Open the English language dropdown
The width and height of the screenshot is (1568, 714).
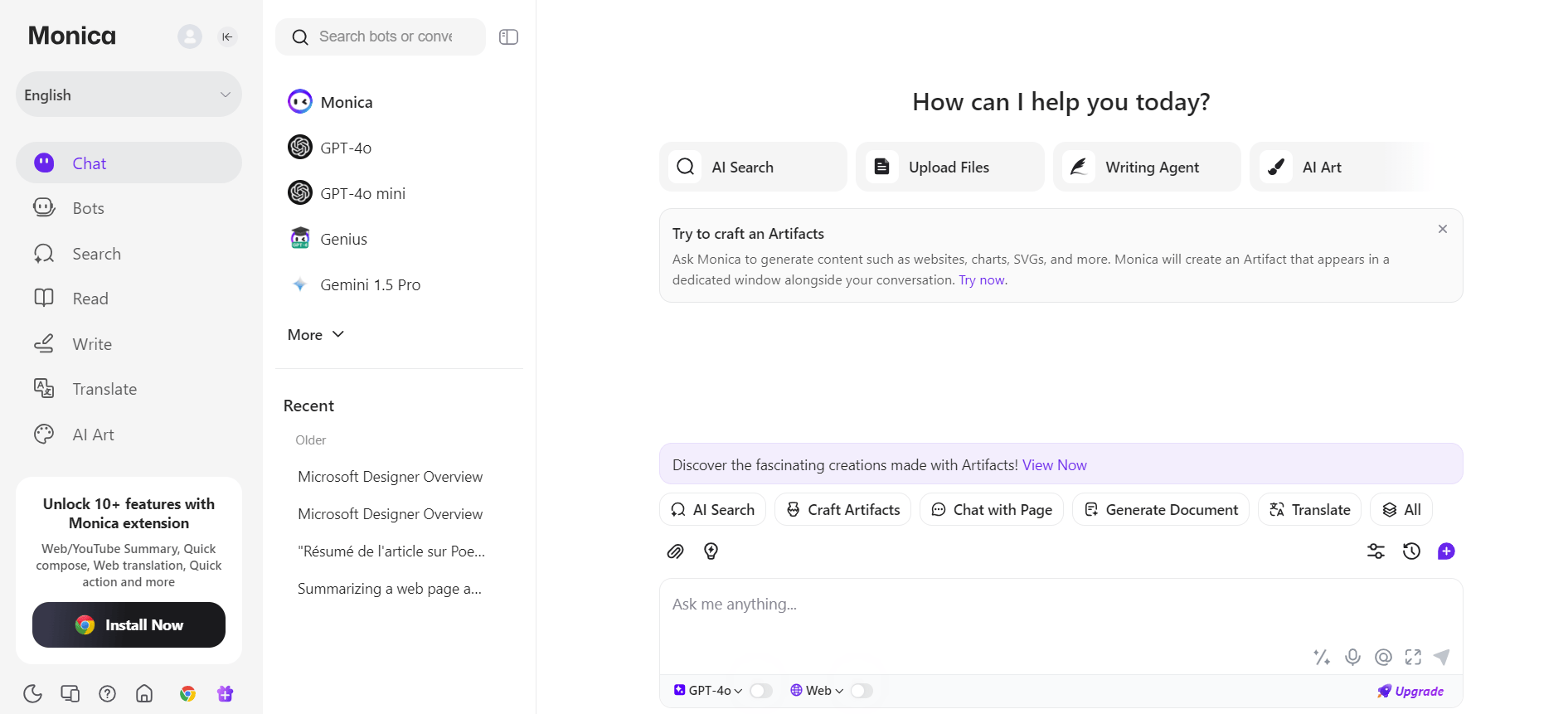129,95
